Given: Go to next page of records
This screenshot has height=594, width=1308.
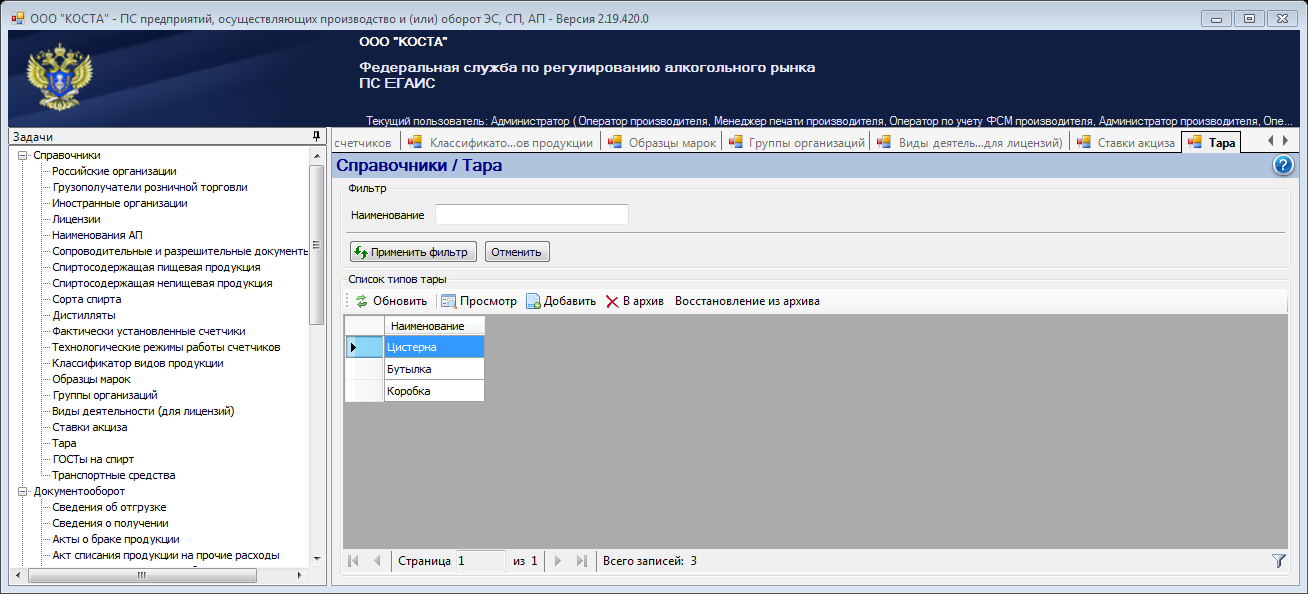Looking at the screenshot, I should (558, 561).
